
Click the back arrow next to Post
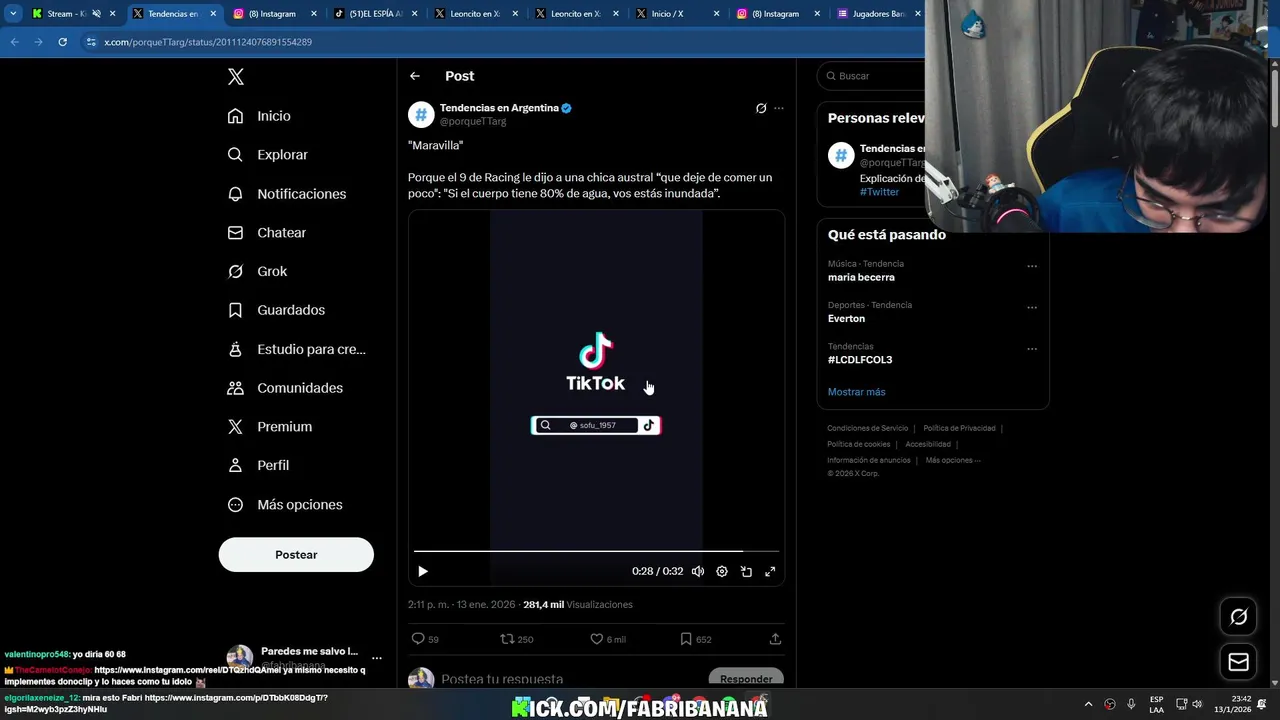click(415, 76)
